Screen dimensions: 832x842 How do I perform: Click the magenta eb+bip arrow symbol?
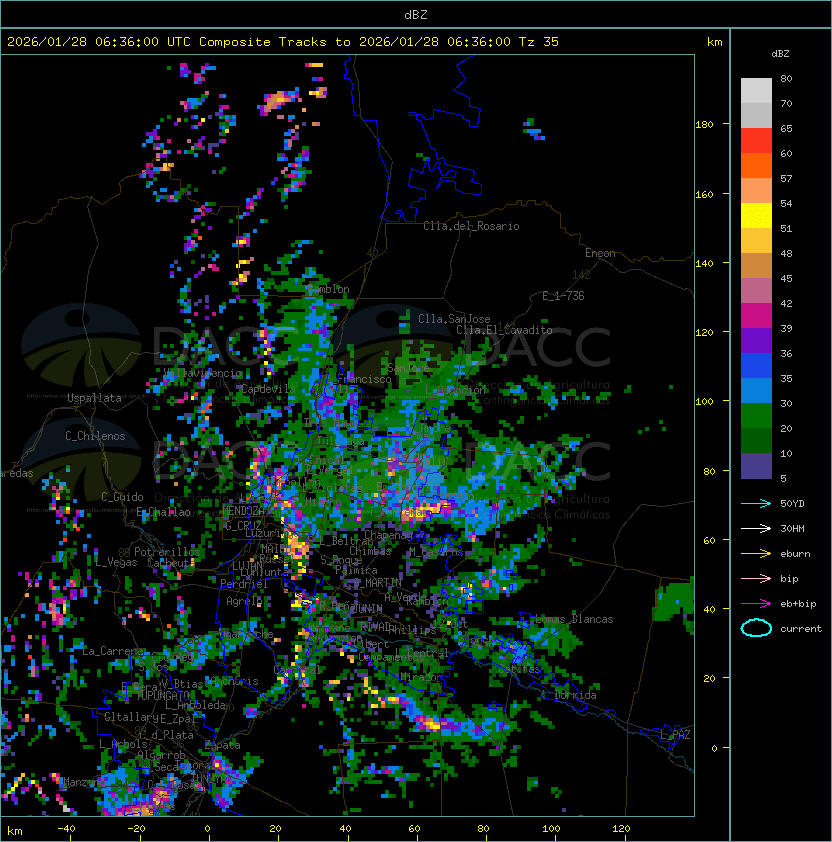(x=756, y=604)
